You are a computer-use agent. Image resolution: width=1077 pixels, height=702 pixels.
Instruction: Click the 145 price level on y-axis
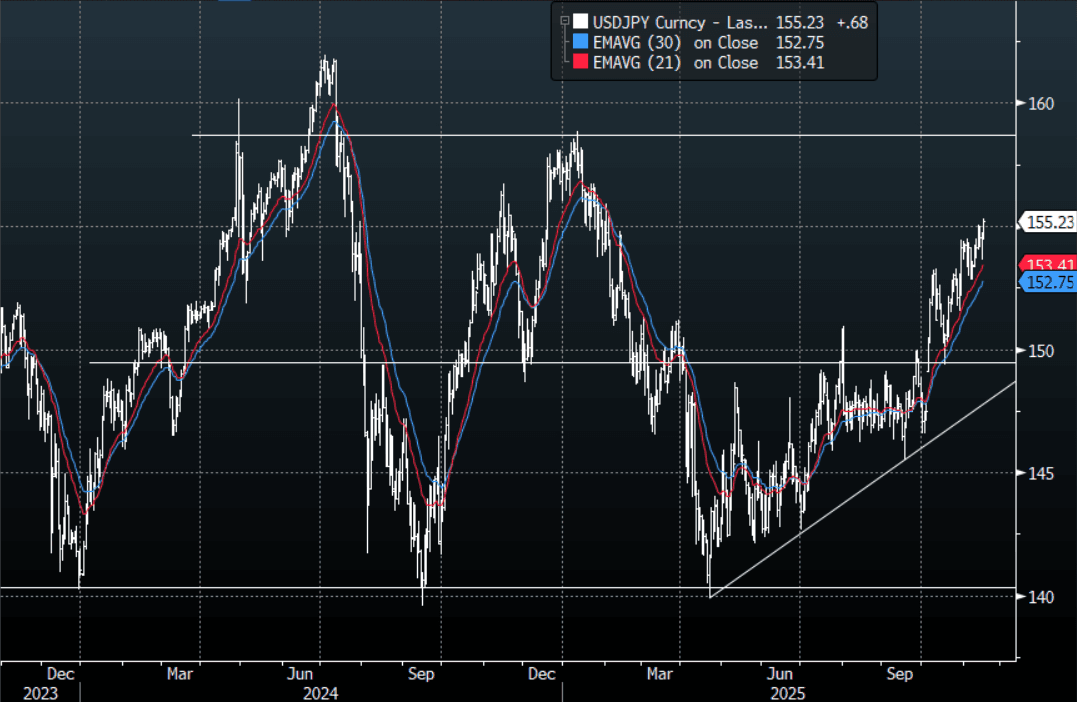tap(1040, 473)
